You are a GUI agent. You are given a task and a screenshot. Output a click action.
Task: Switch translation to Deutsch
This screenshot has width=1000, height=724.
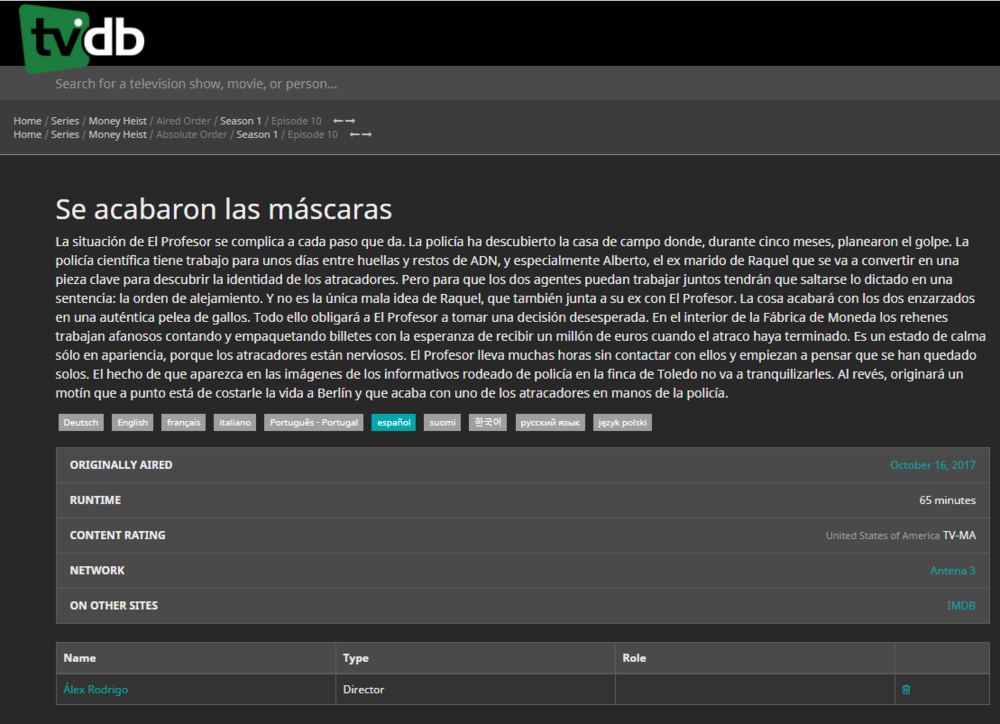pyautogui.click(x=80, y=422)
